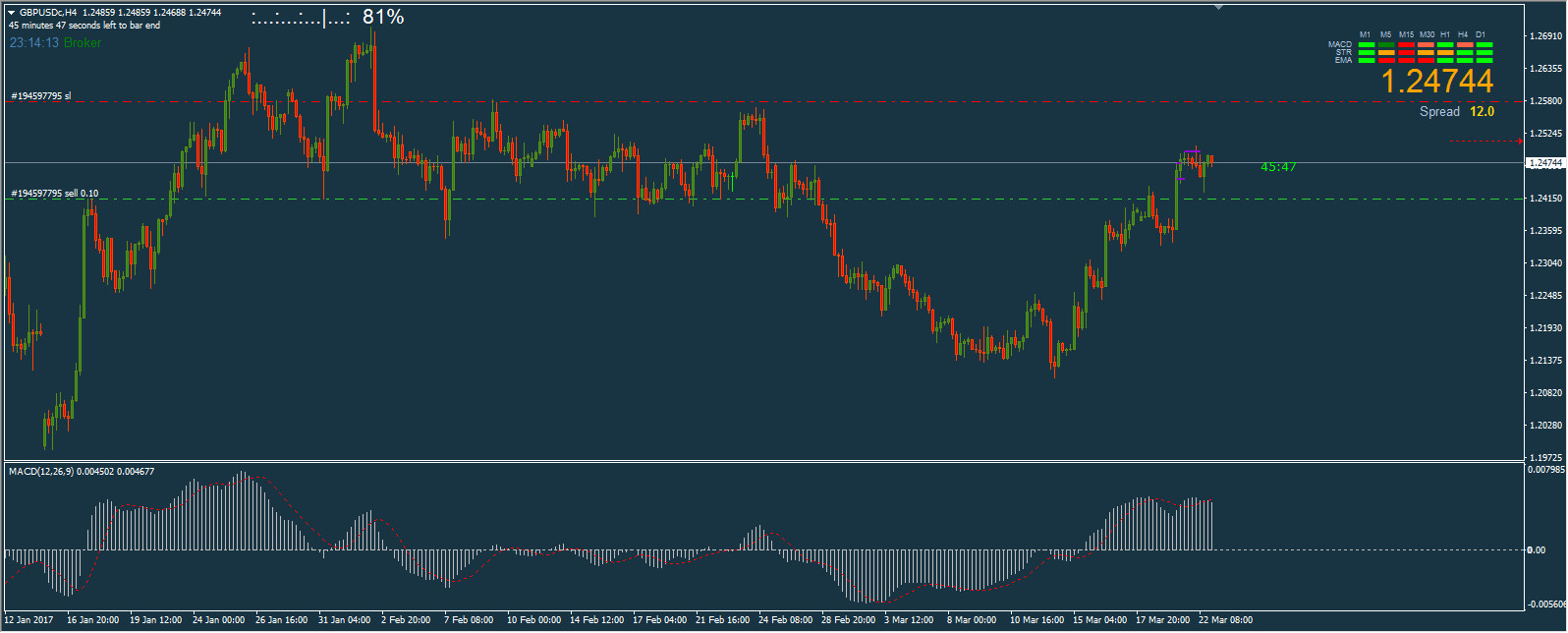Click the Spread 12.0 indicator text
1568x633 pixels.
1456,112
